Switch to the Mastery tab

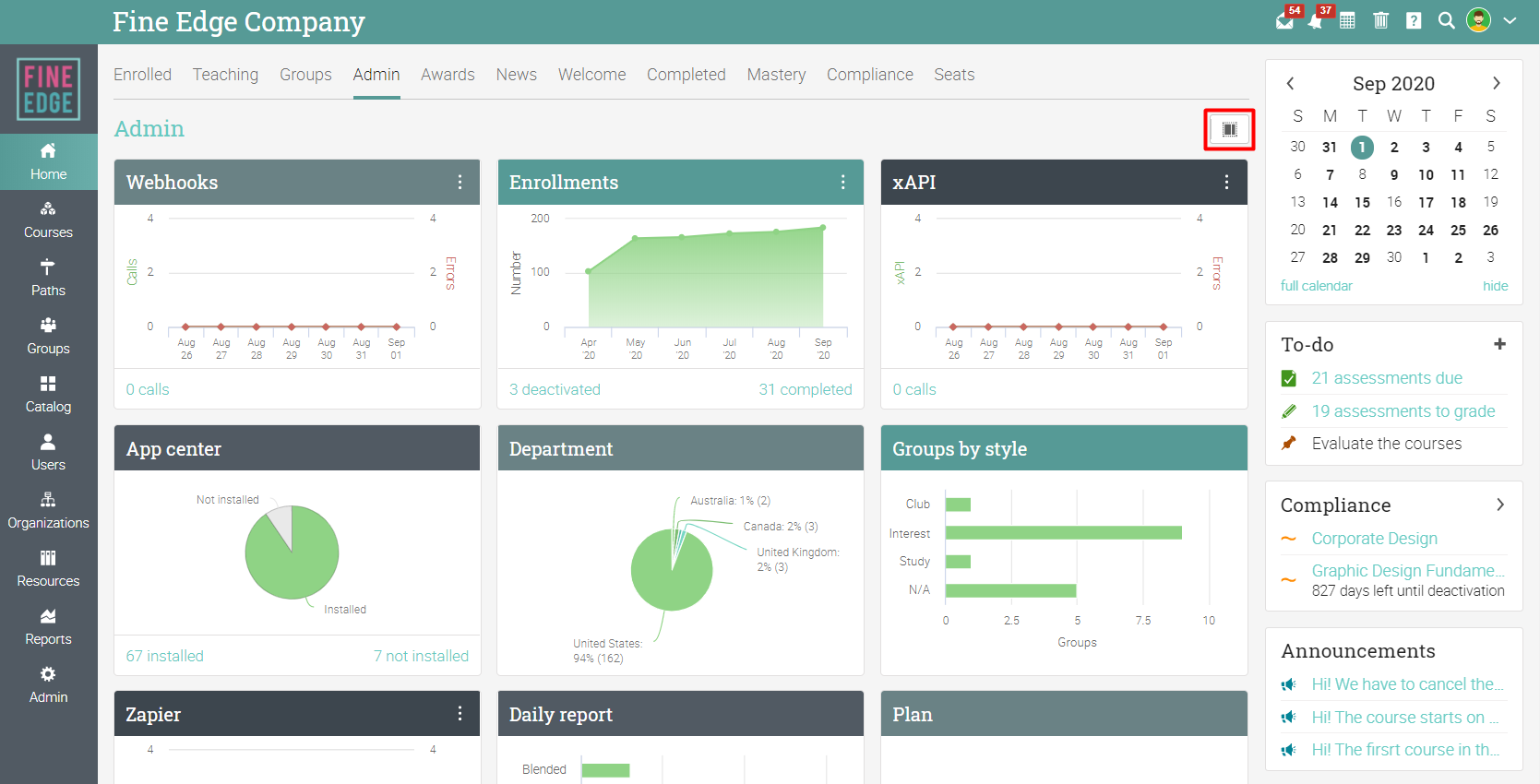click(x=776, y=75)
